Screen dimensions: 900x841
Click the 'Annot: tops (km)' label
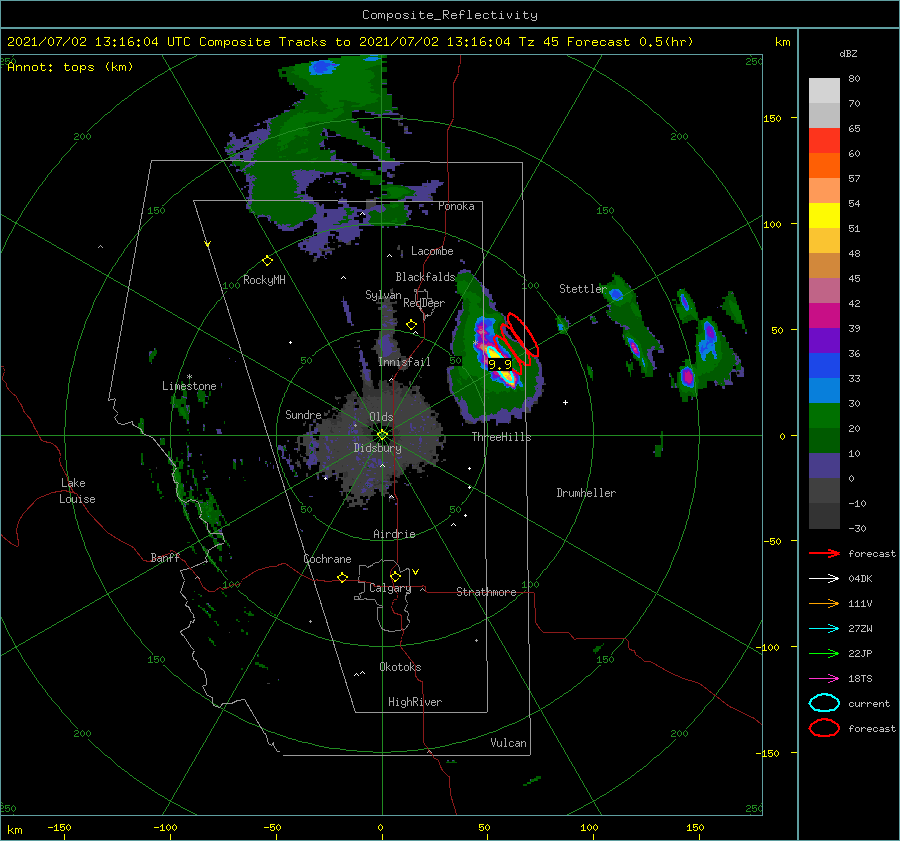coord(70,67)
